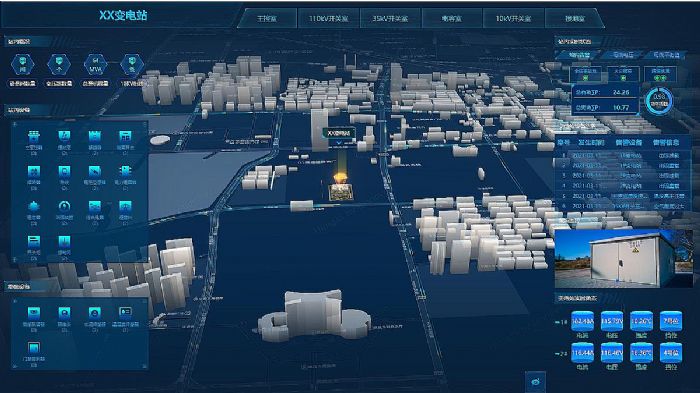Click the first alarm record row dated 2021-03
The height and width of the screenshot is (393, 700).
[x=623, y=155]
